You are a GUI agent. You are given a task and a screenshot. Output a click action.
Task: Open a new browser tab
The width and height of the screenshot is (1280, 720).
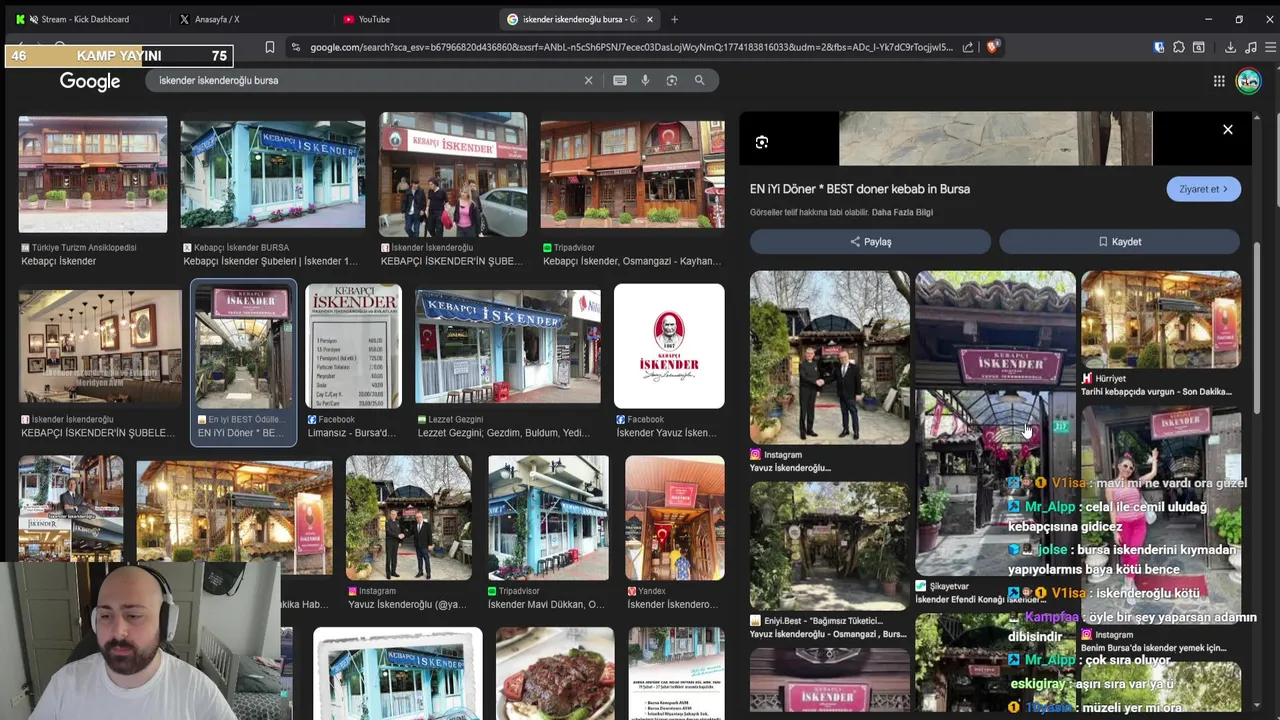point(674,19)
